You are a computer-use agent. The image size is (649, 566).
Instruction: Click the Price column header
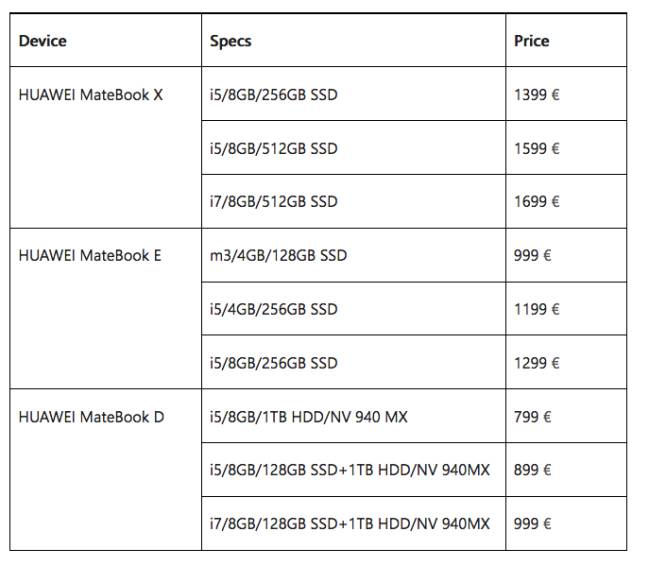click(531, 41)
